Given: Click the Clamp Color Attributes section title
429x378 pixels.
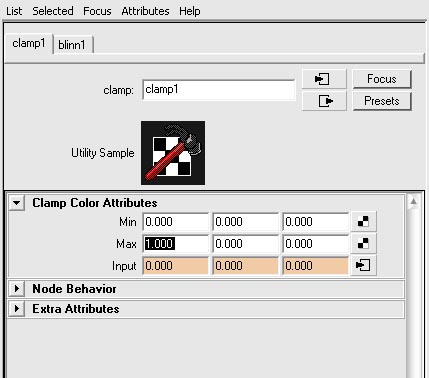Looking at the screenshot, I should coord(95,203).
